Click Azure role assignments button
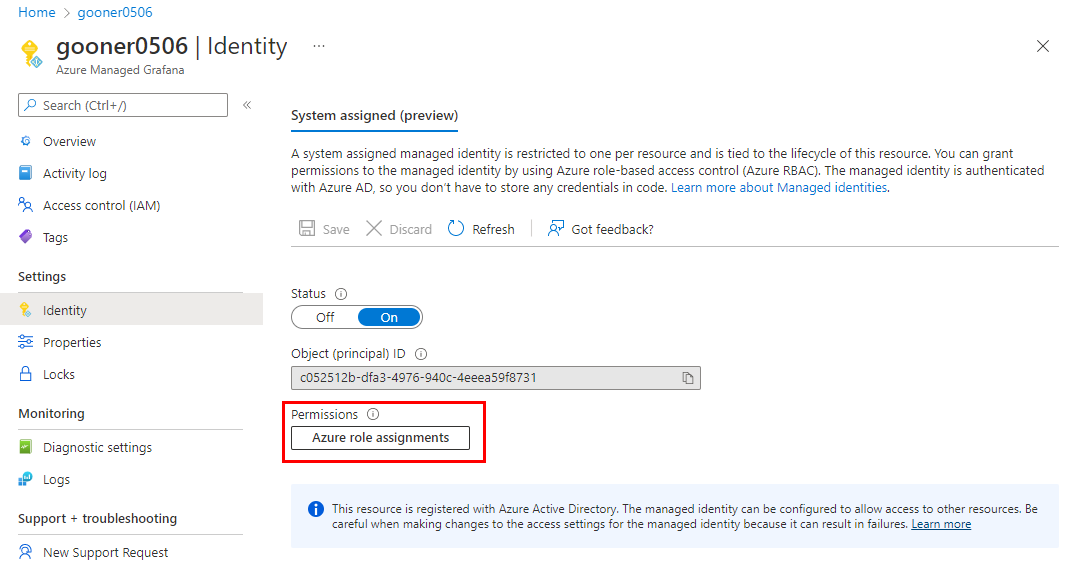The height and width of the screenshot is (586, 1070). pyautogui.click(x=381, y=438)
